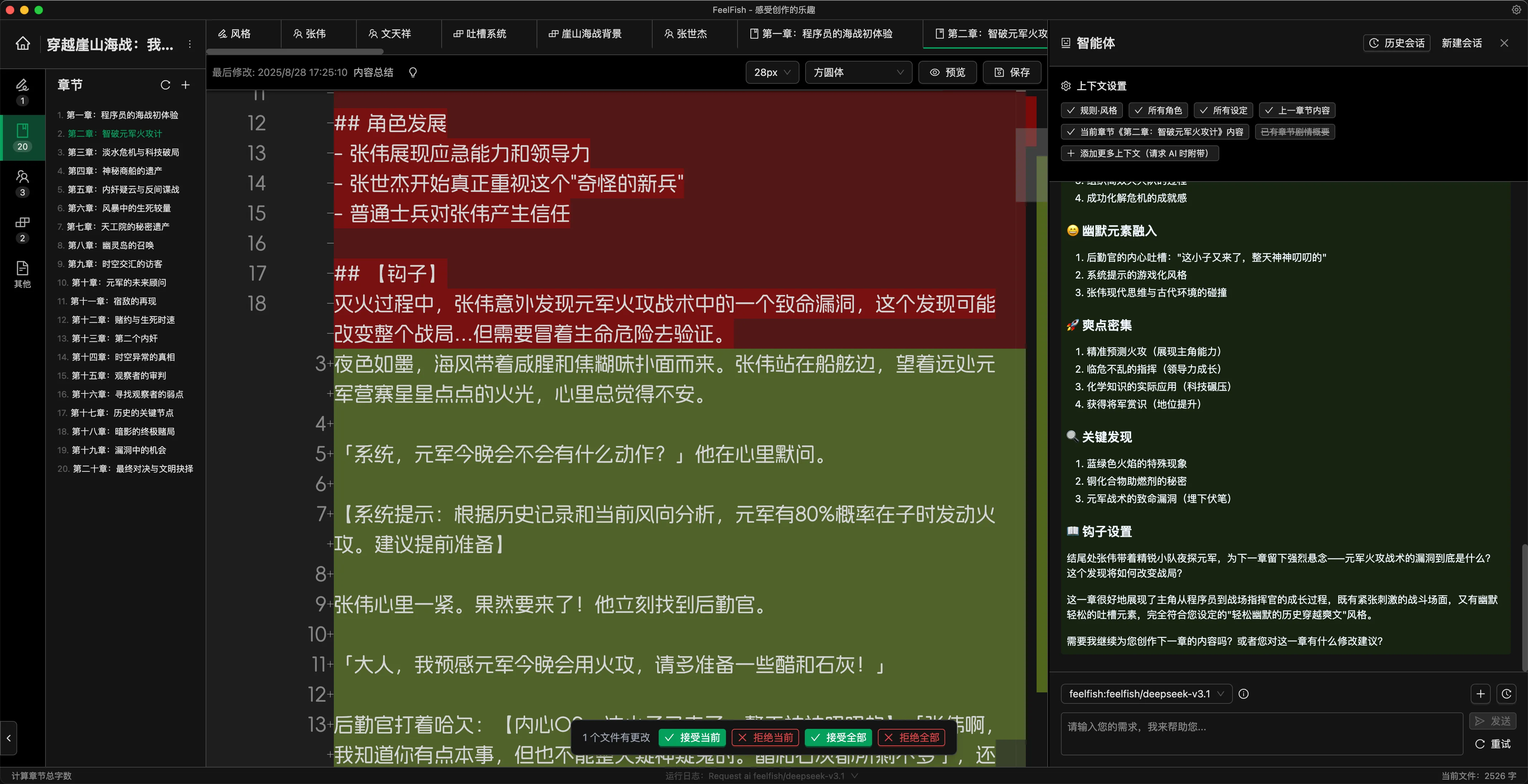Image resolution: width=1528 pixels, height=784 pixels.
Task: Click the 历史会话 button
Action: (1396, 43)
